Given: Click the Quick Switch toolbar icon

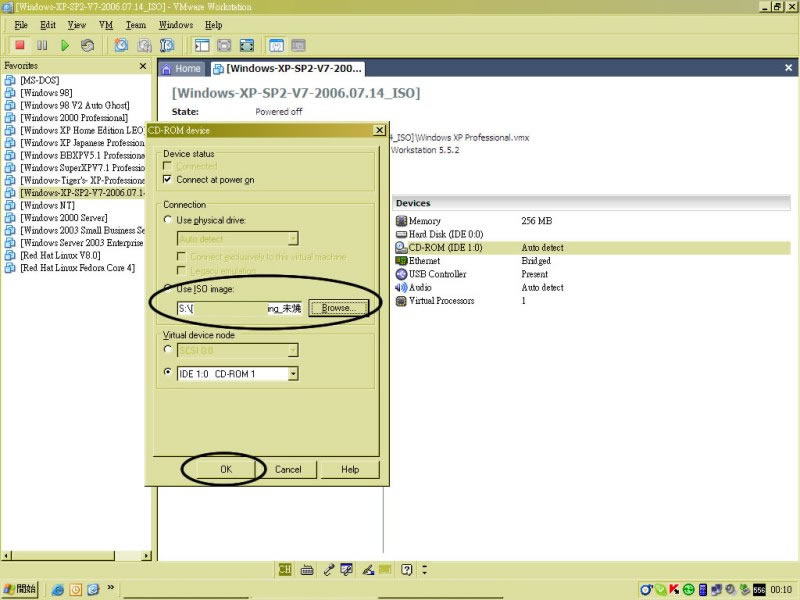Looking at the screenshot, I should (224, 45).
